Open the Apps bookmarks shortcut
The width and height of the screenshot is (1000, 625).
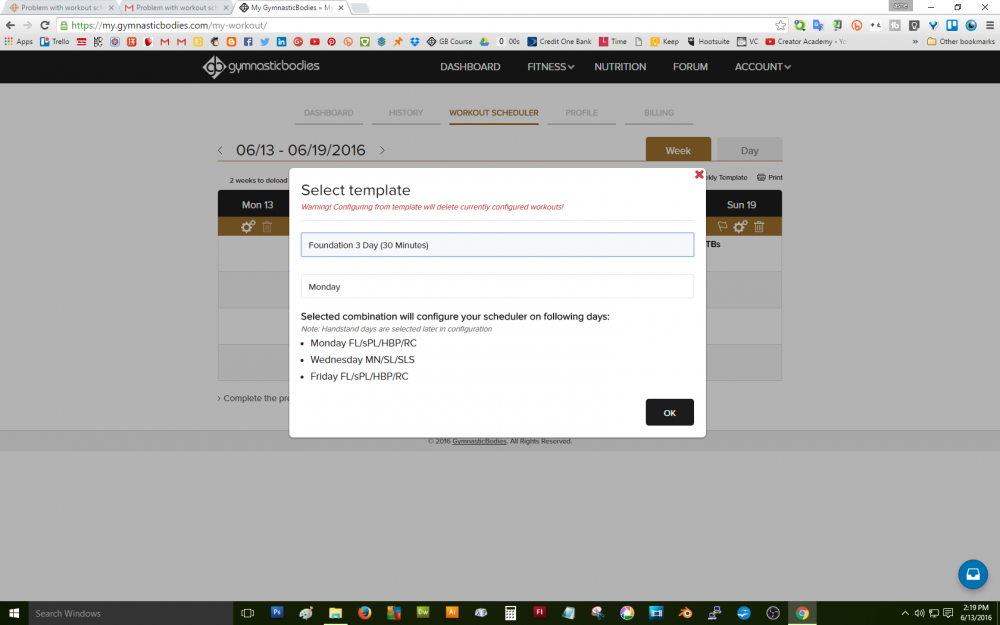18,41
